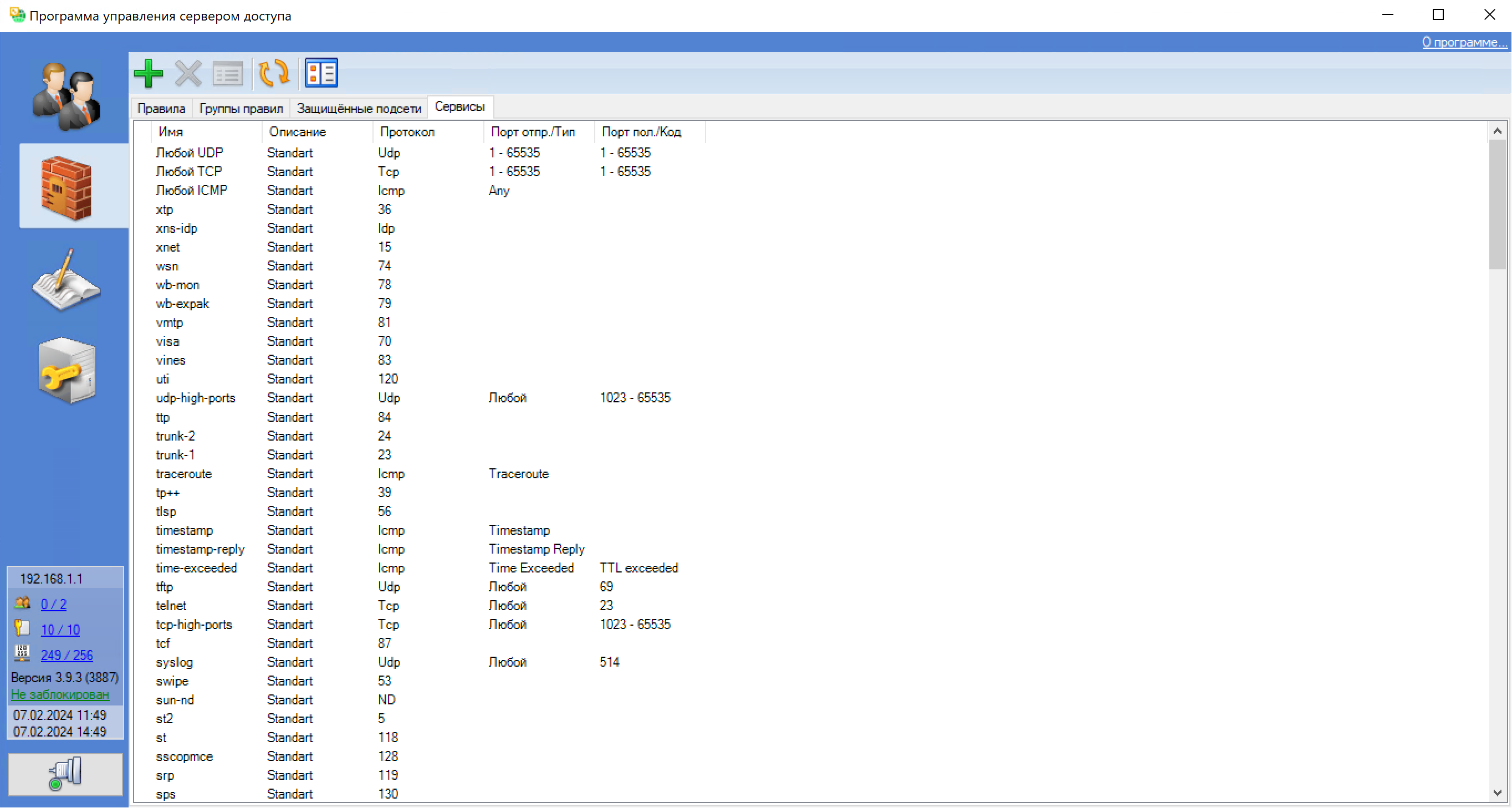Sort by the Имя column header
1512x808 pixels.
click(170, 132)
